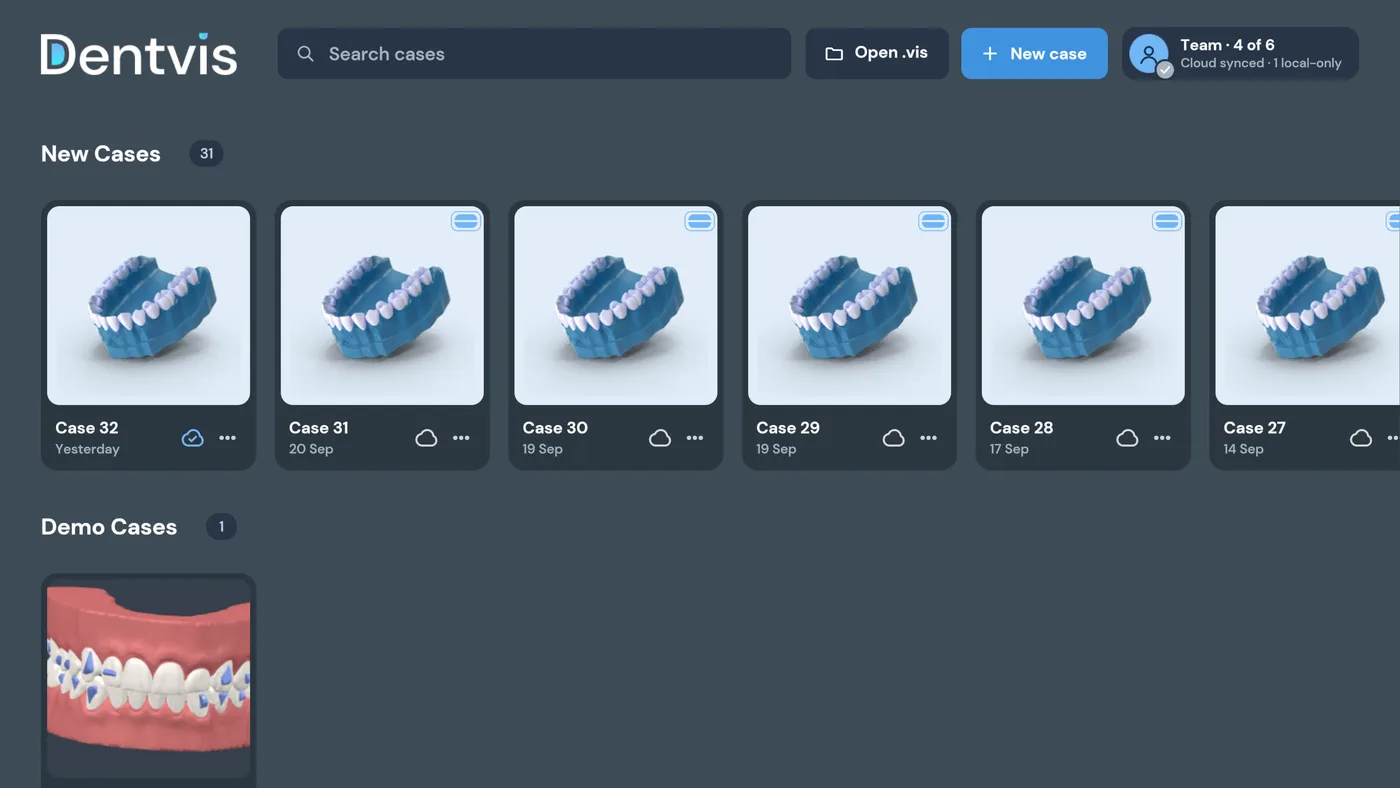Click the 17 Sep date label
Screen dimensions: 1400x788
pyautogui.click(x=1009, y=449)
